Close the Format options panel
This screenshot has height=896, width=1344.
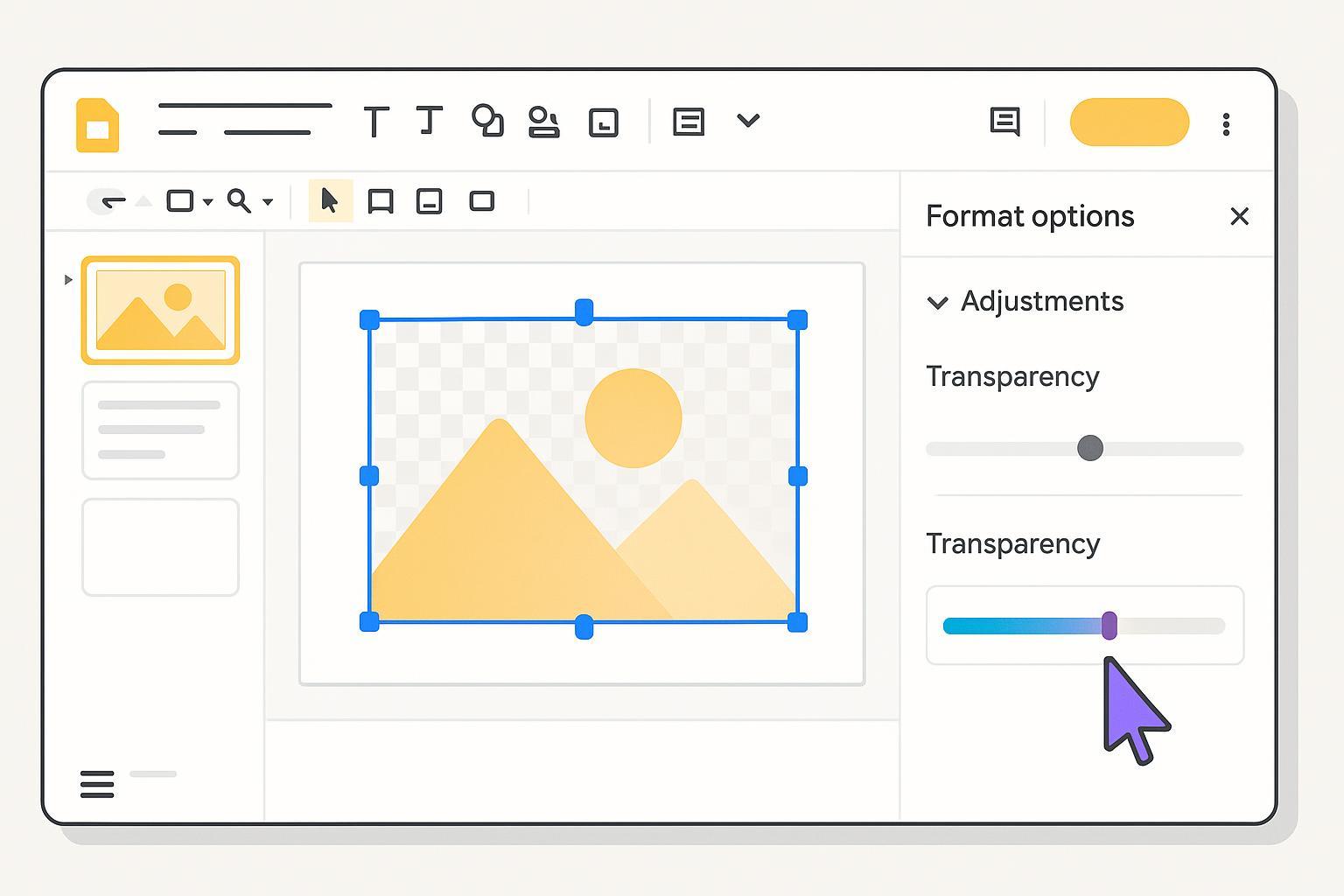click(1239, 216)
